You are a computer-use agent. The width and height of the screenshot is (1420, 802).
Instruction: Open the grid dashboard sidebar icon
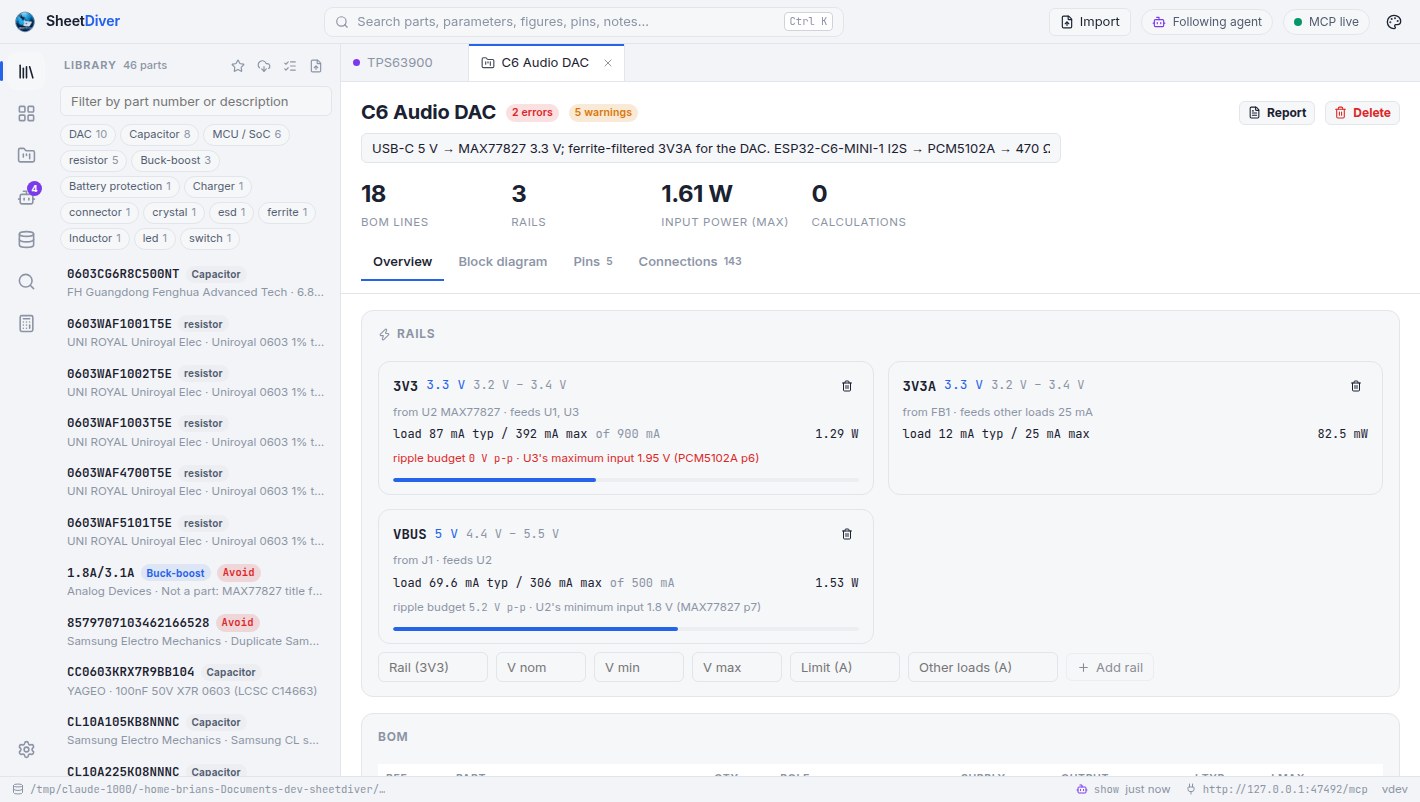tap(27, 114)
